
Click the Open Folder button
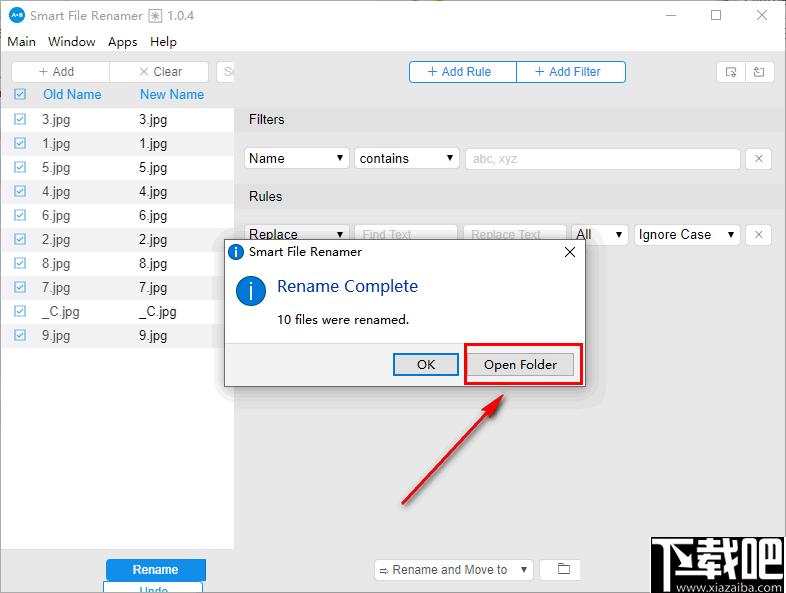click(x=520, y=365)
